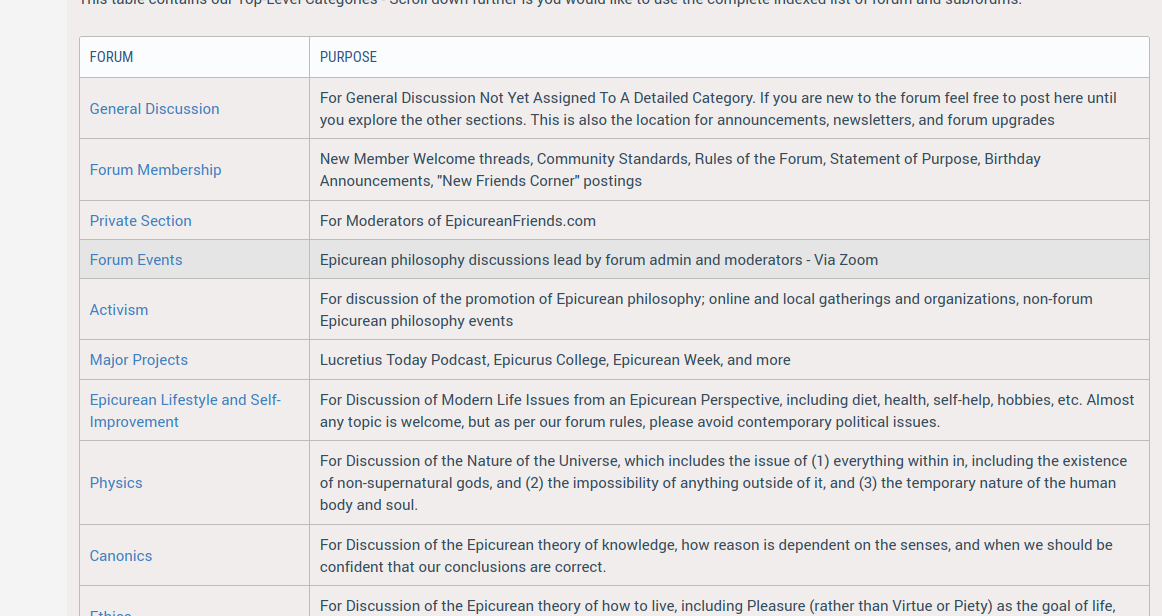Click the Lucretius Today Podcast description text
1162x616 pixels.
[555, 360]
